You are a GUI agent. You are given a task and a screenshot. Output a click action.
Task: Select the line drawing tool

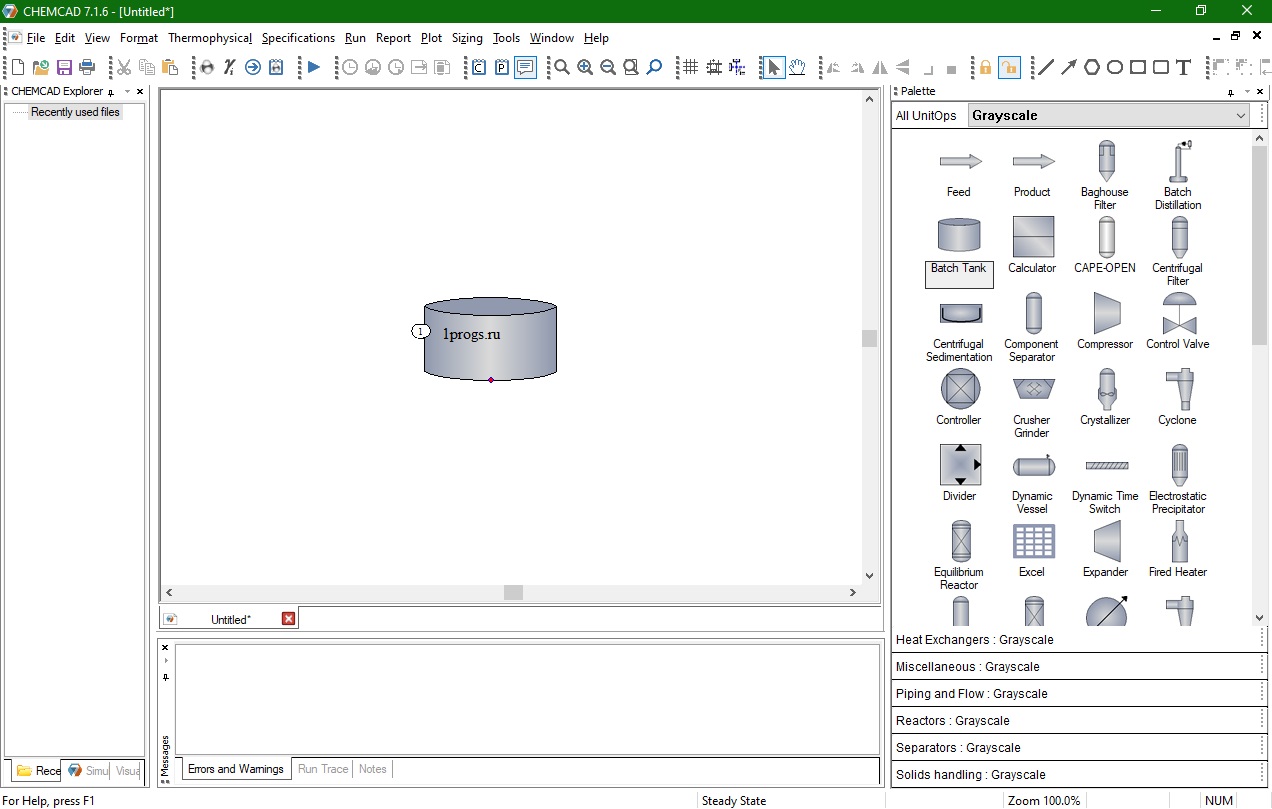pyautogui.click(x=1045, y=67)
